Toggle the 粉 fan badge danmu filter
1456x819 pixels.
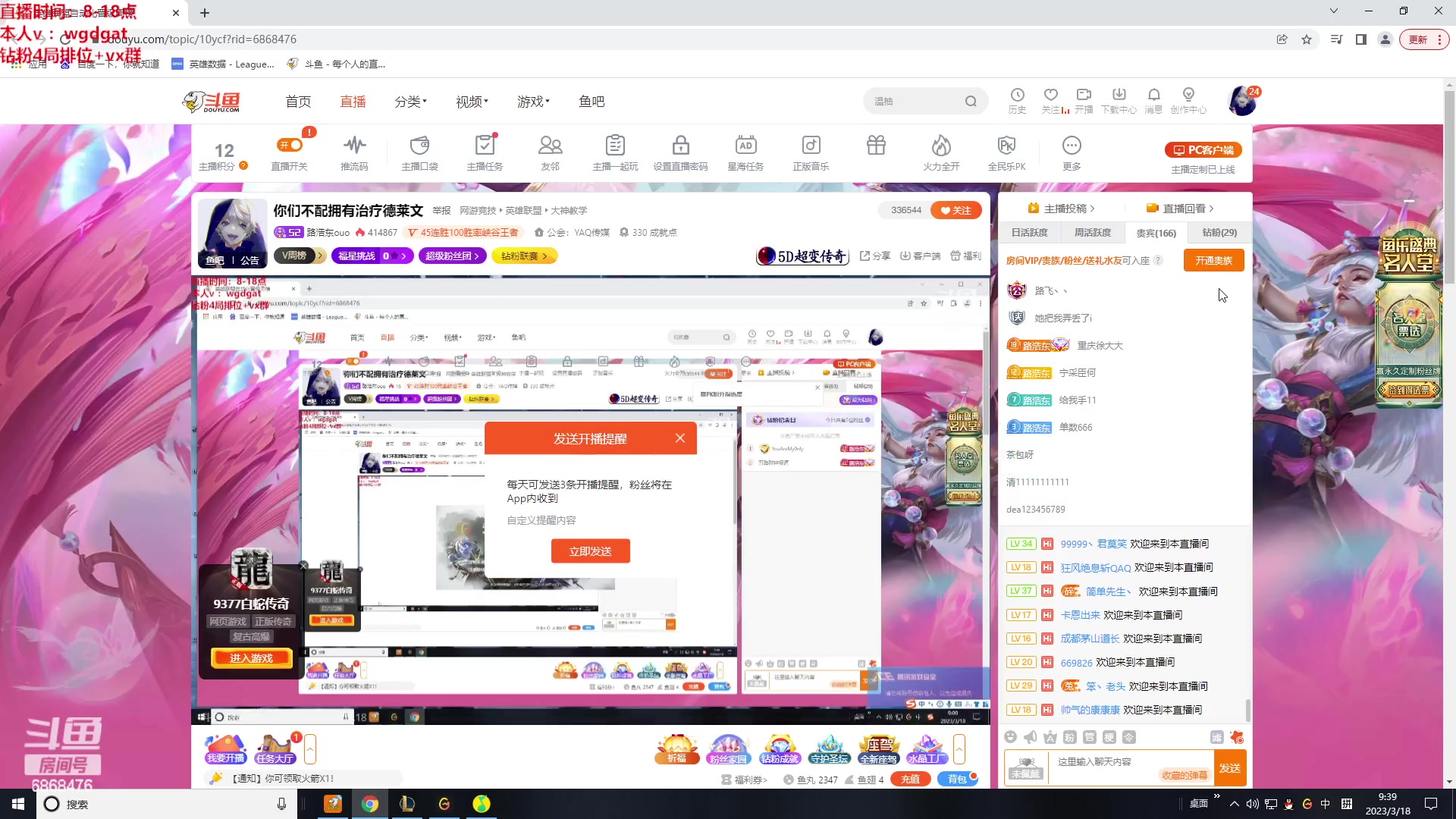1069,736
